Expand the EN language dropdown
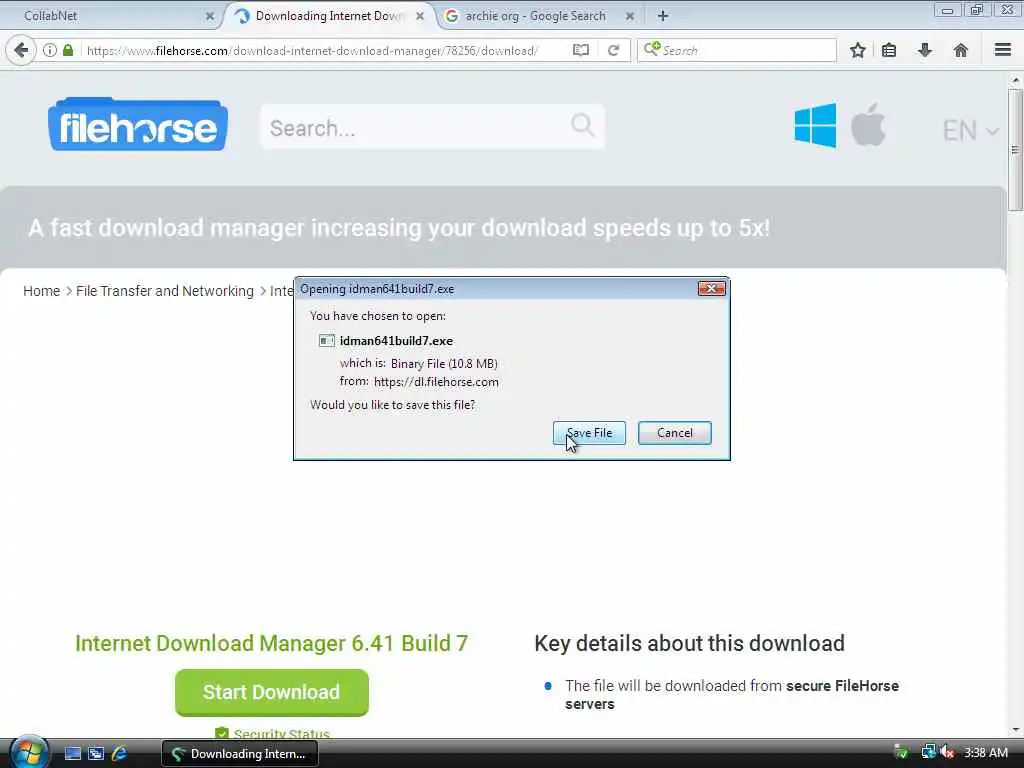 point(970,131)
